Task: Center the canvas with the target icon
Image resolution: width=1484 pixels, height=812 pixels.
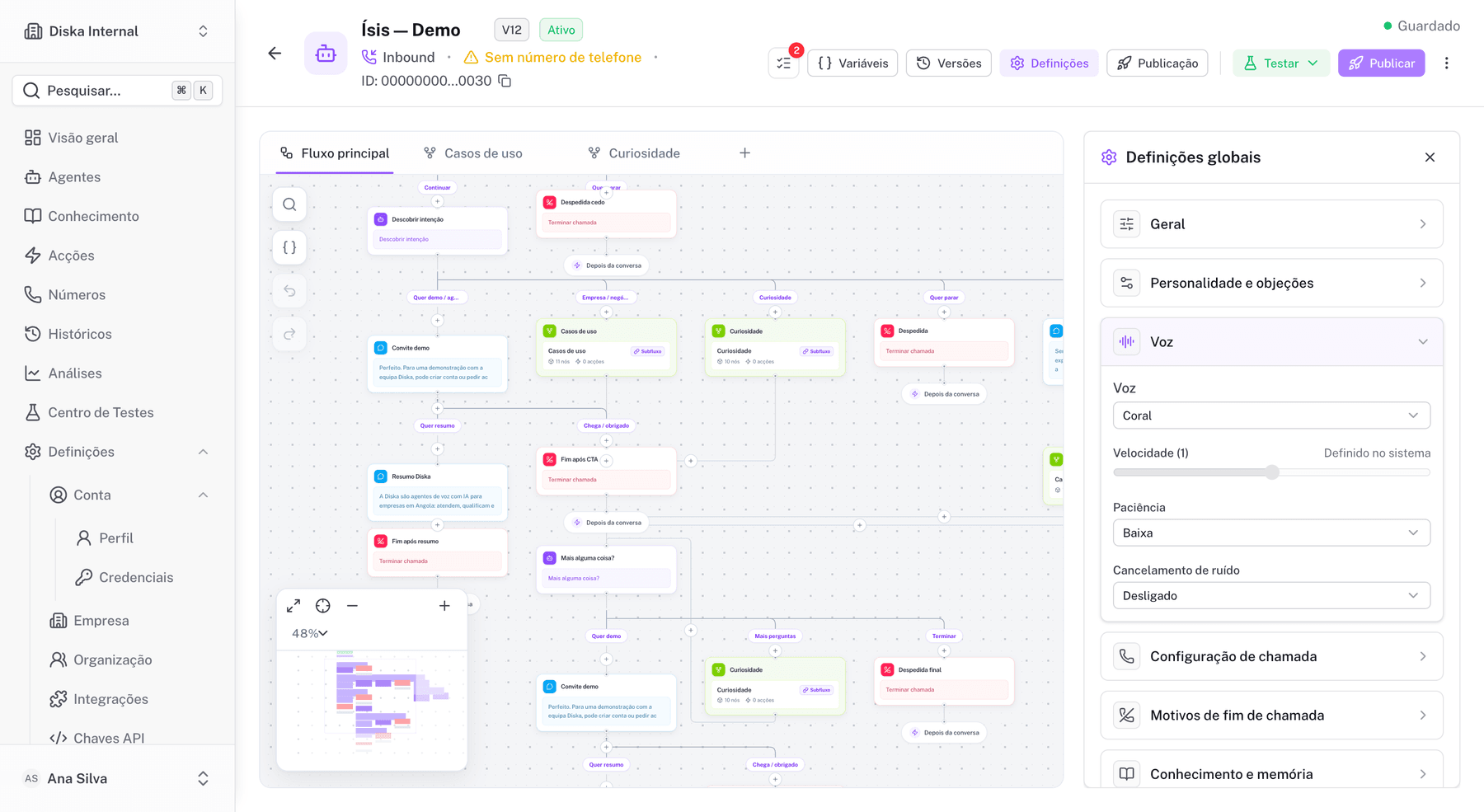Action: [323, 606]
